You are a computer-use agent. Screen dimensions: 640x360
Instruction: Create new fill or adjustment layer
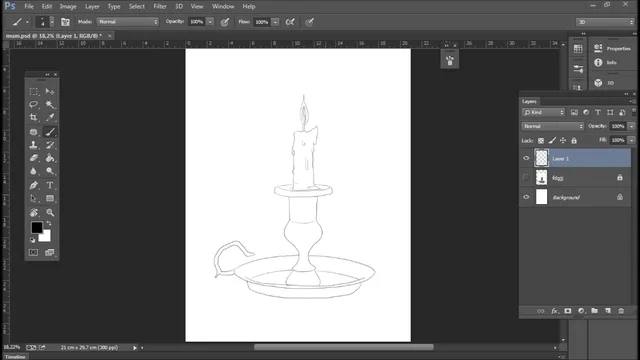pos(581,311)
